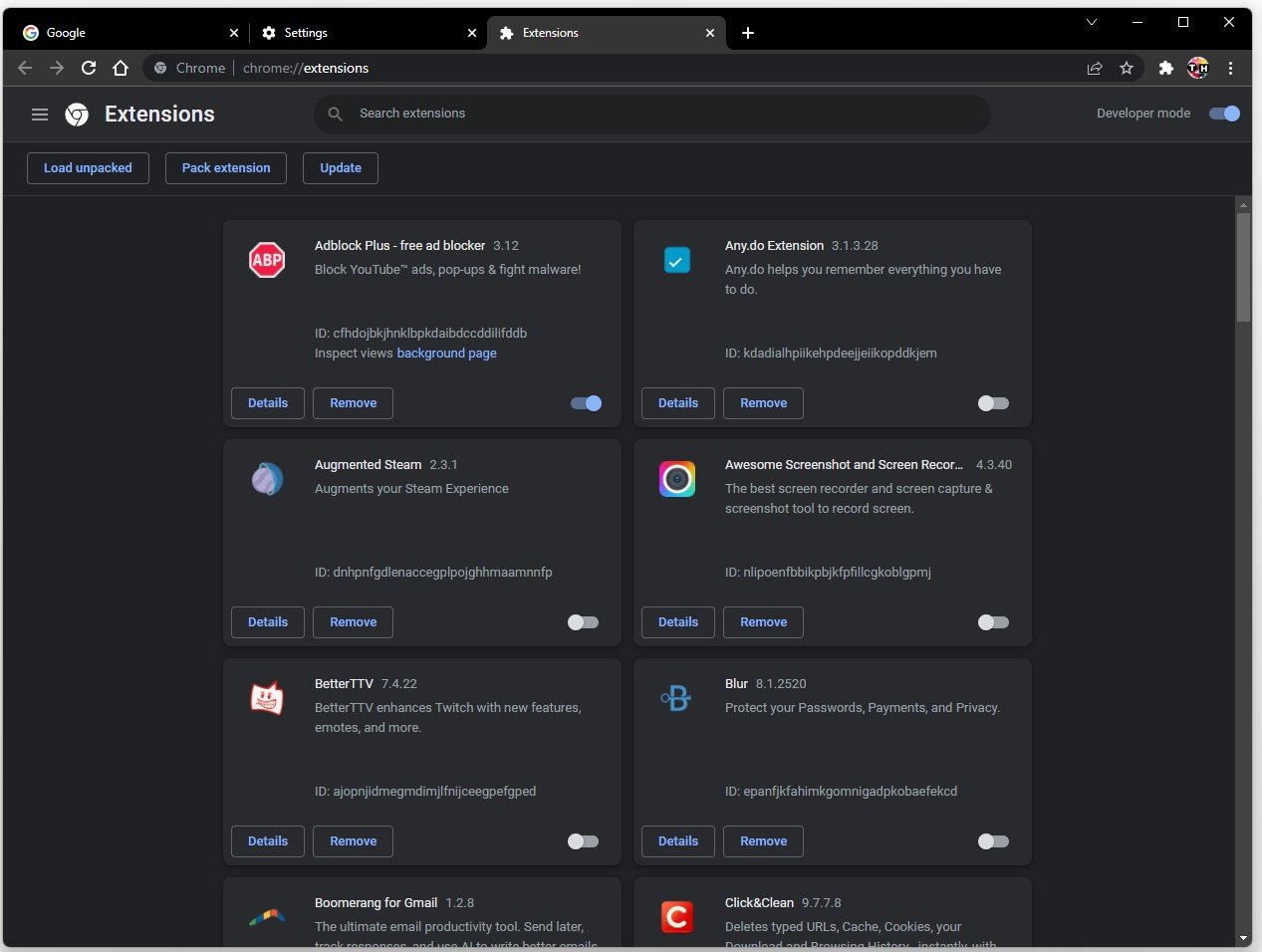Screen dimensions: 1262x952
Task: Enable the Blur extension toggle
Action: click(993, 841)
